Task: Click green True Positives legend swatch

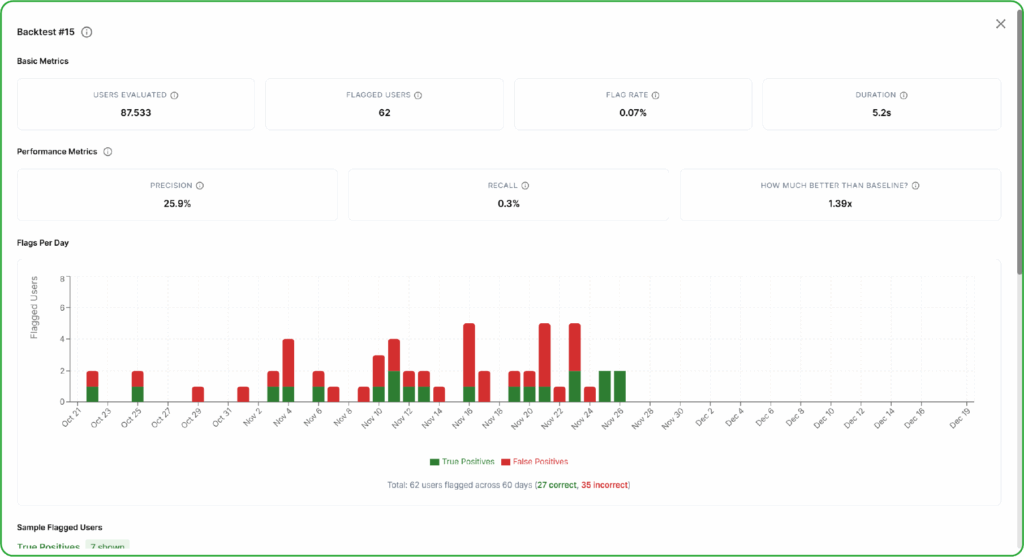Action: pos(434,461)
